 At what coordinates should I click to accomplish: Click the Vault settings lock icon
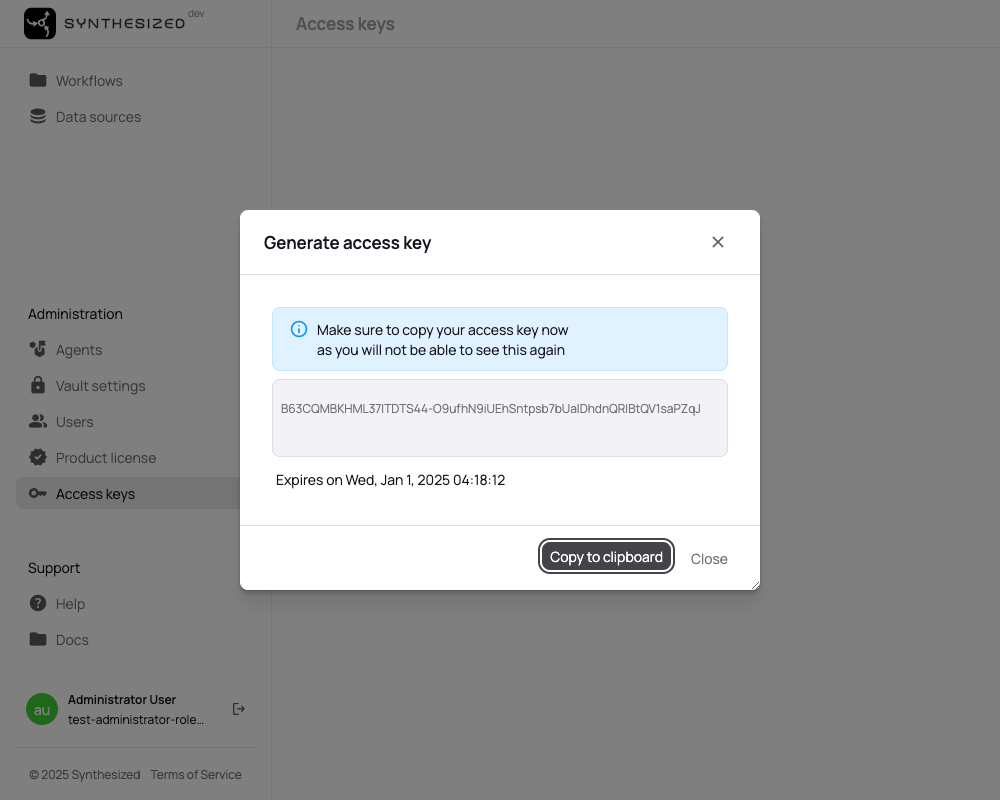[x=38, y=385]
